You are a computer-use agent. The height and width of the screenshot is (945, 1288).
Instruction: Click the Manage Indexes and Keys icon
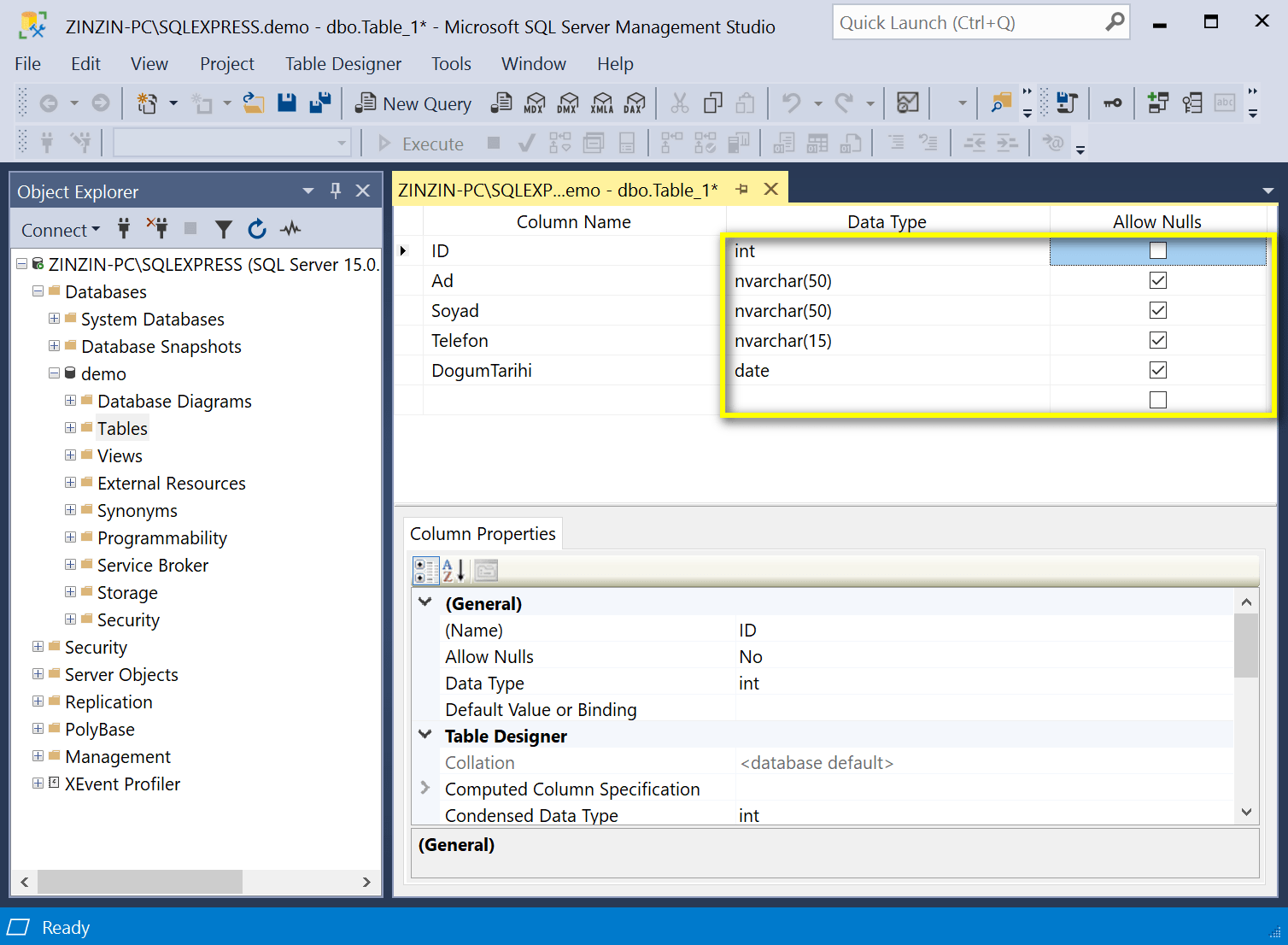[x=1191, y=103]
